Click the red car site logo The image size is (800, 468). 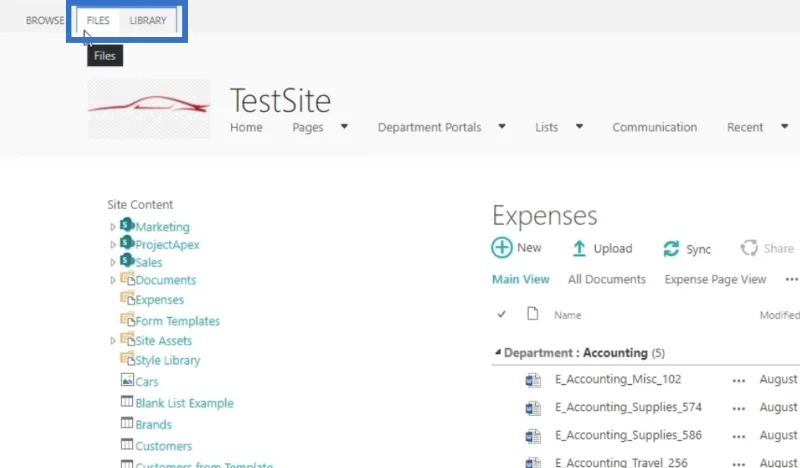148,109
